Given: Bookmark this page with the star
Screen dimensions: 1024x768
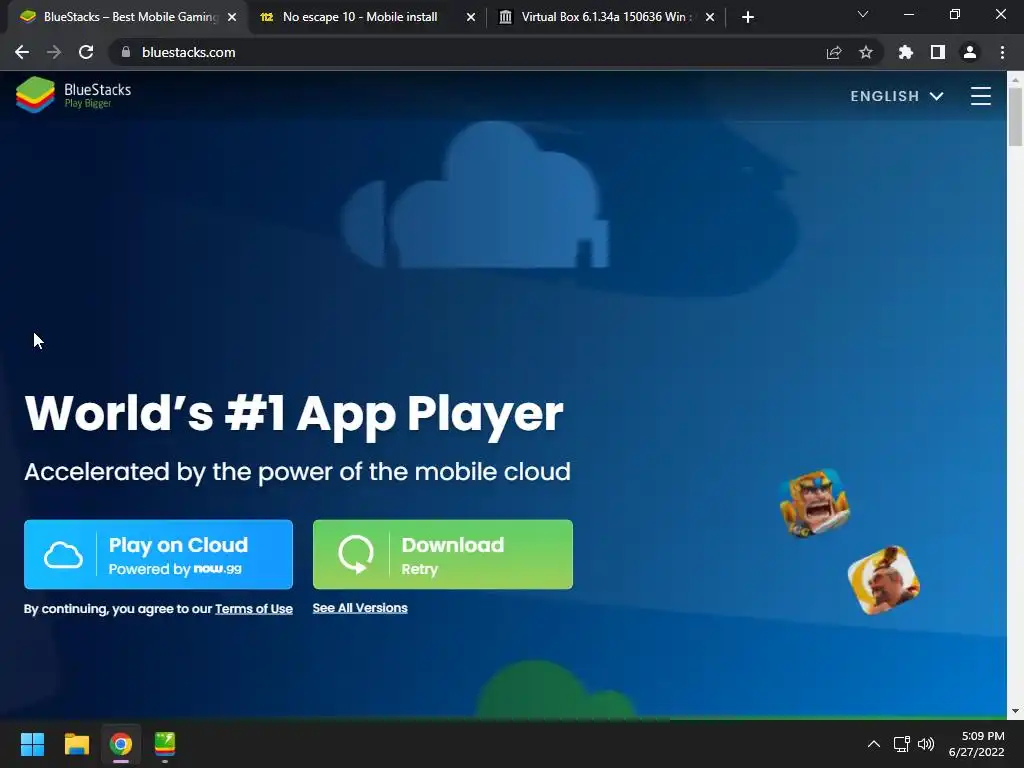Looking at the screenshot, I should click(x=866, y=52).
